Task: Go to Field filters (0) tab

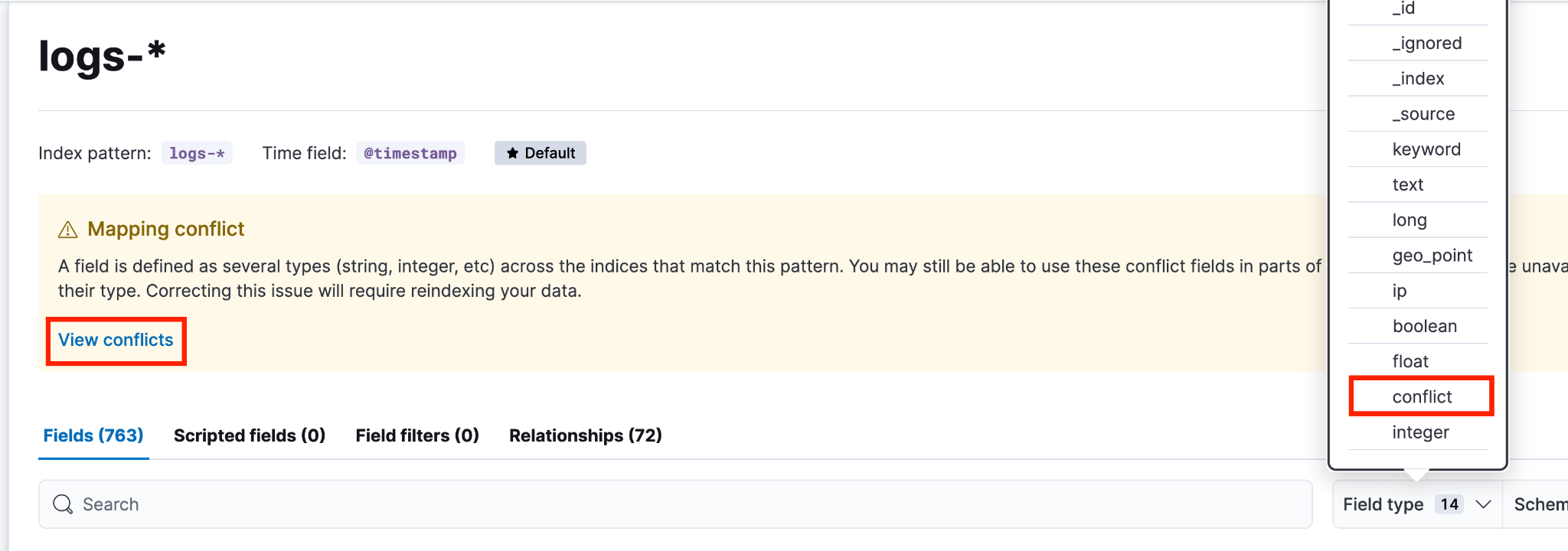Action: pos(417,435)
